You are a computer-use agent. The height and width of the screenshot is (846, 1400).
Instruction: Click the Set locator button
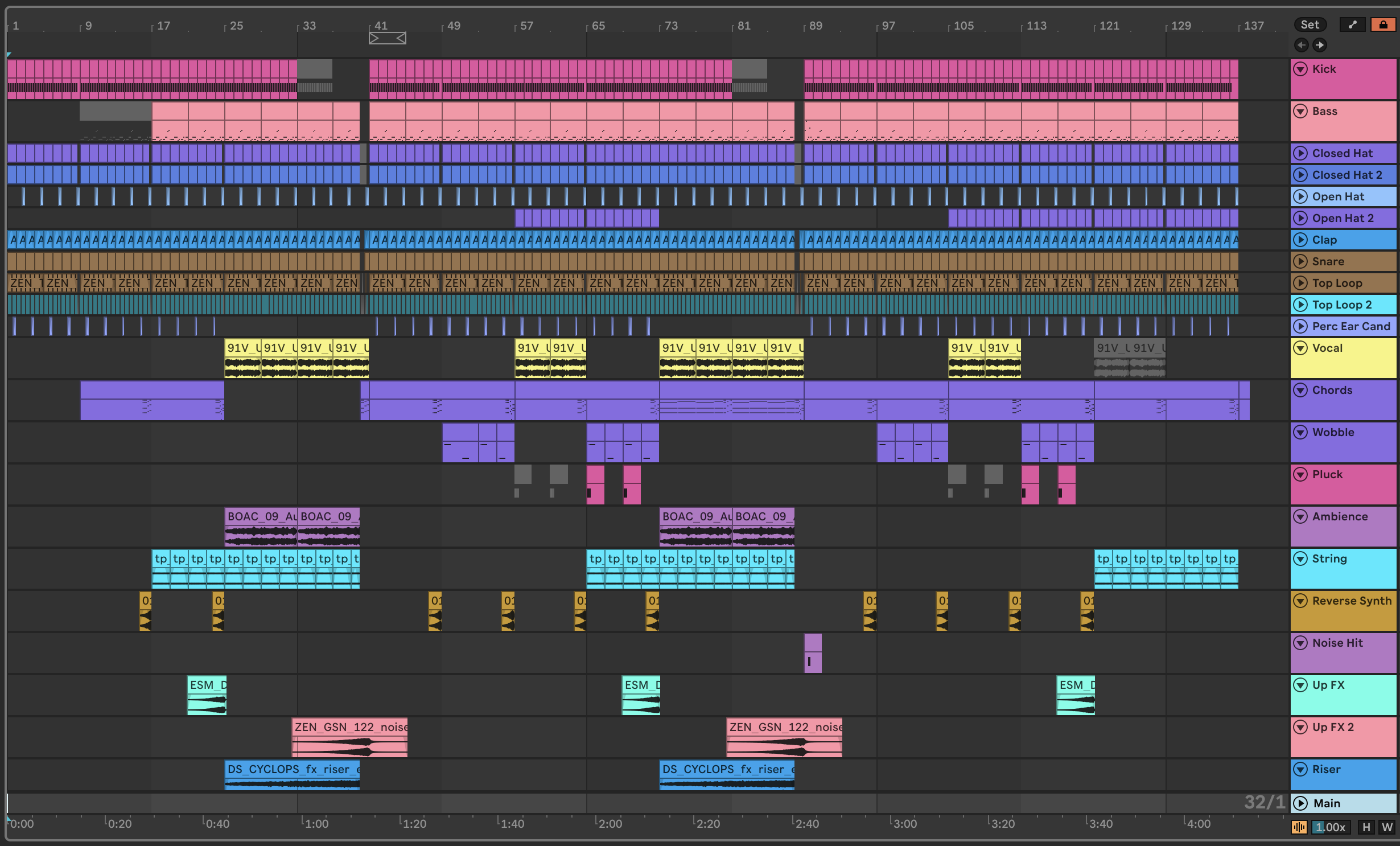point(1310,24)
